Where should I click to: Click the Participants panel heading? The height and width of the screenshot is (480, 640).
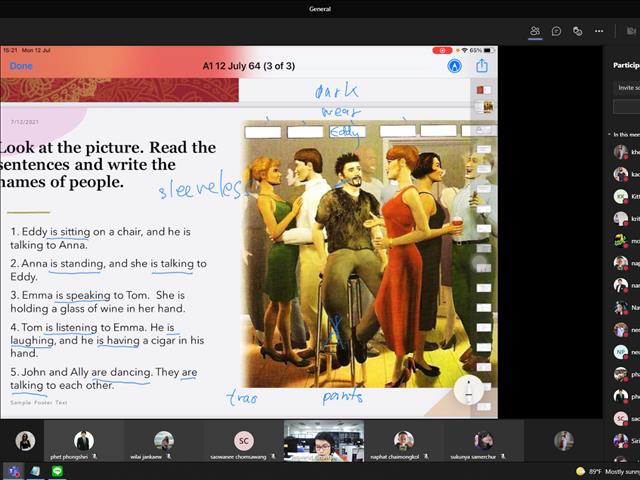(x=626, y=65)
